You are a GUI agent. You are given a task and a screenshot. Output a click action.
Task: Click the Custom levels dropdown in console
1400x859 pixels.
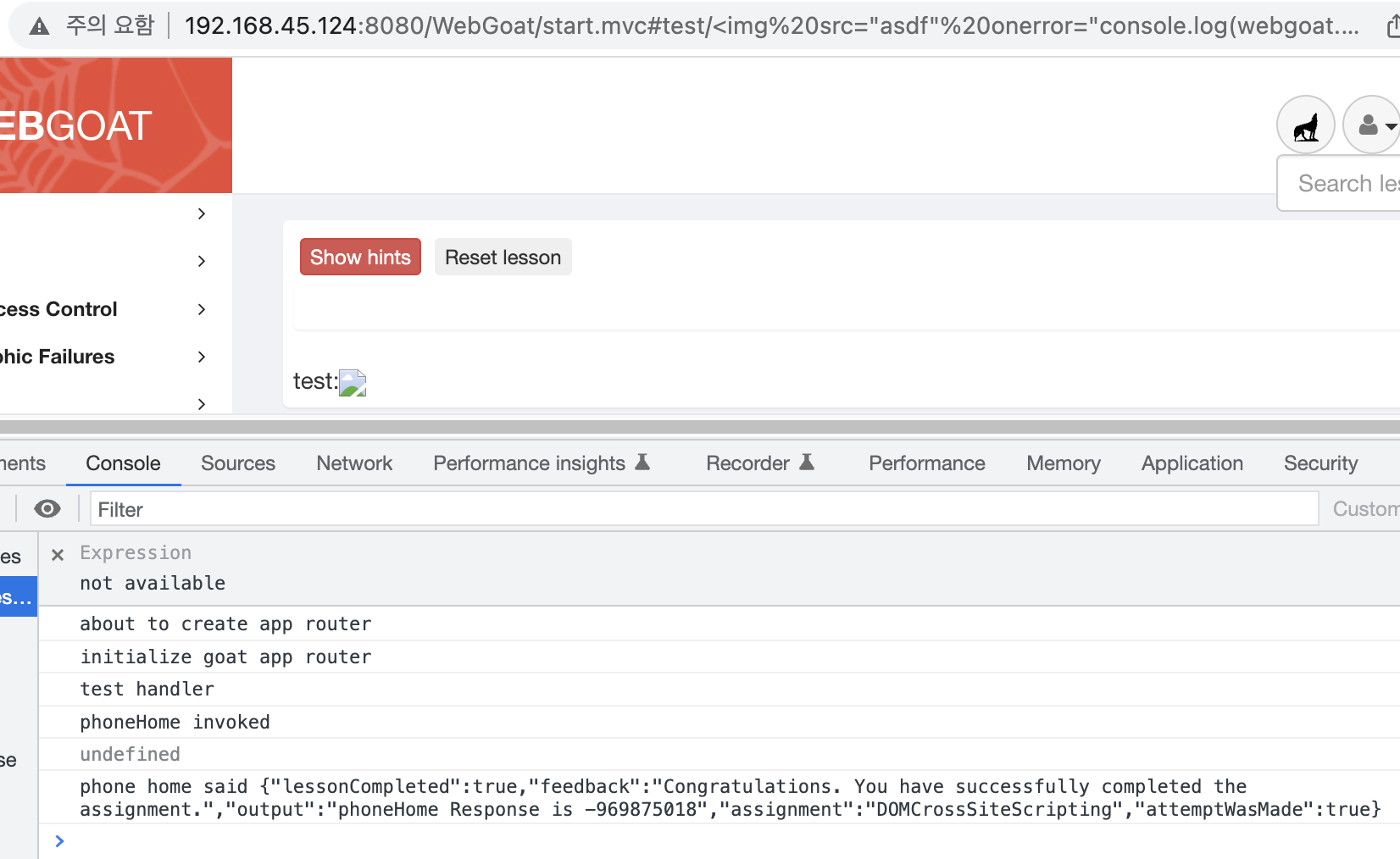tap(1366, 509)
